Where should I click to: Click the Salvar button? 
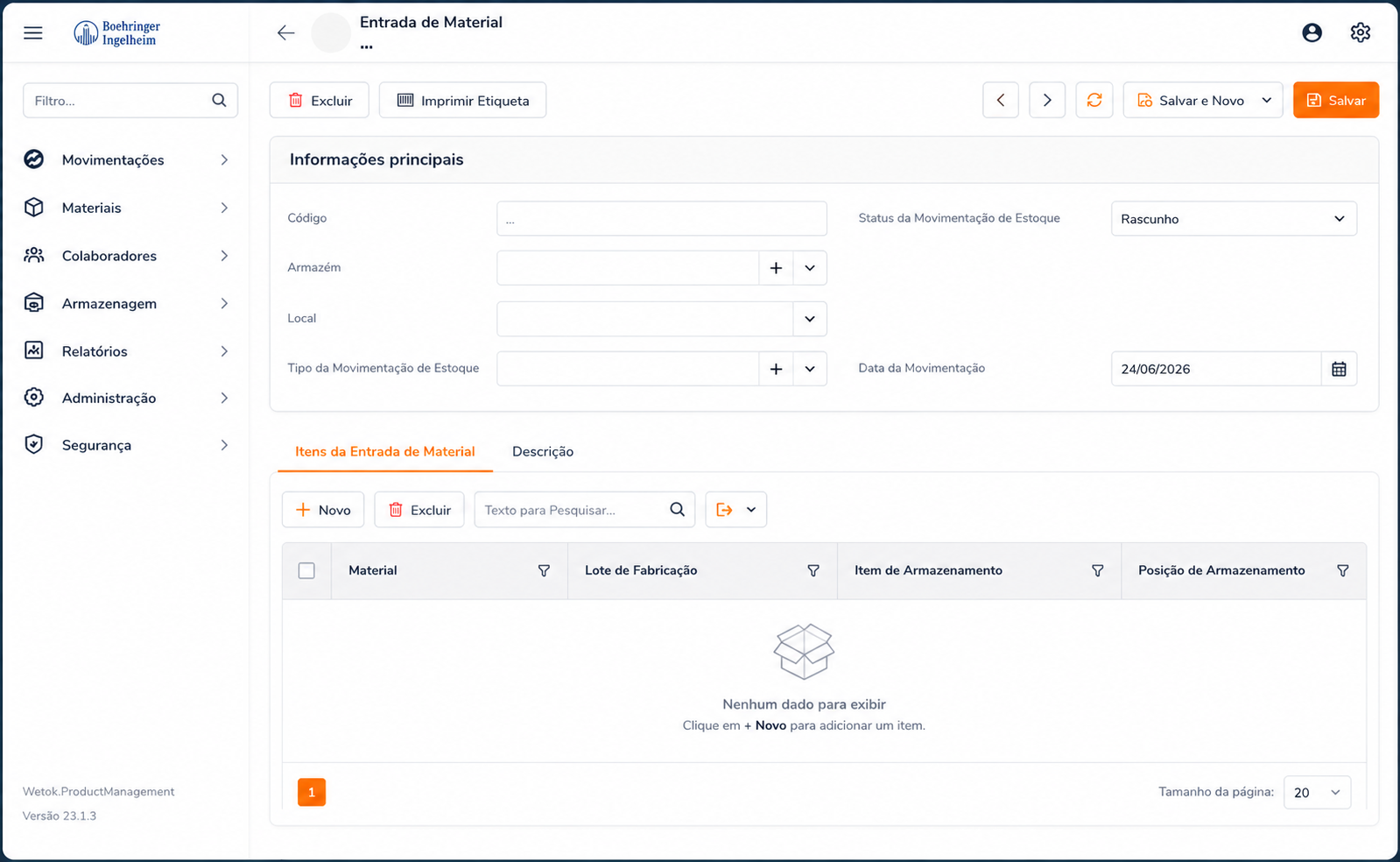pyautogui.click(x=1336, y=101)
